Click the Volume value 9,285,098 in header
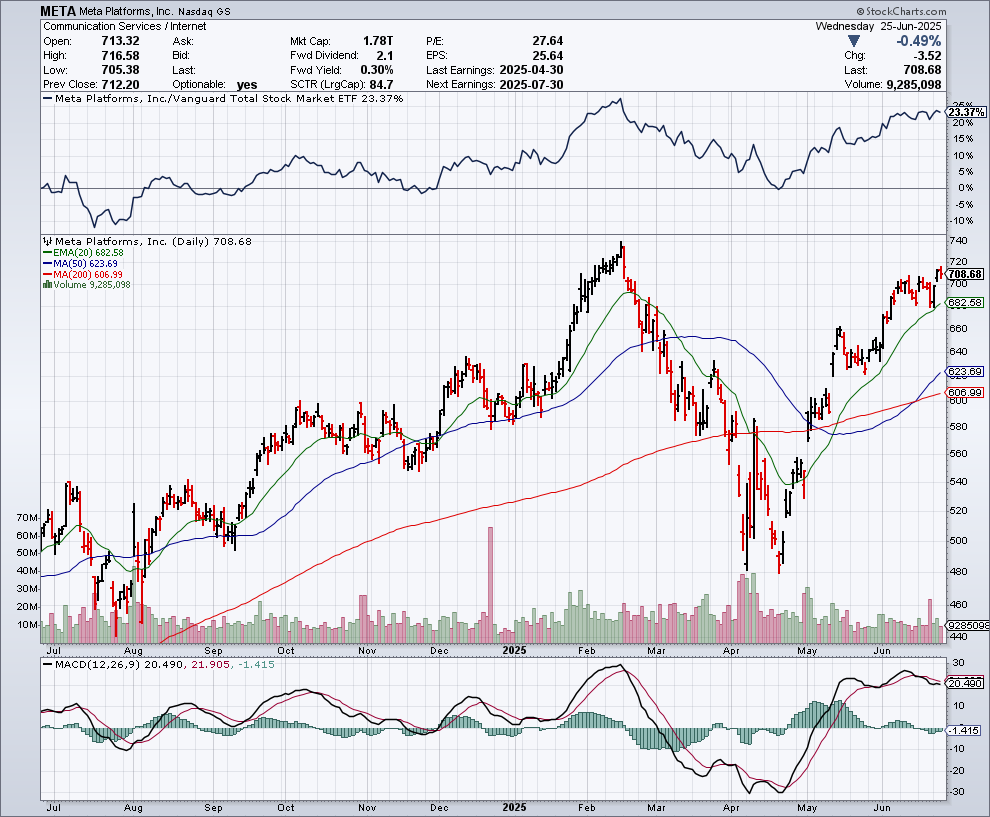Image resolution: width=990 pixels, height=817 pixels. (x=914, y=85)
